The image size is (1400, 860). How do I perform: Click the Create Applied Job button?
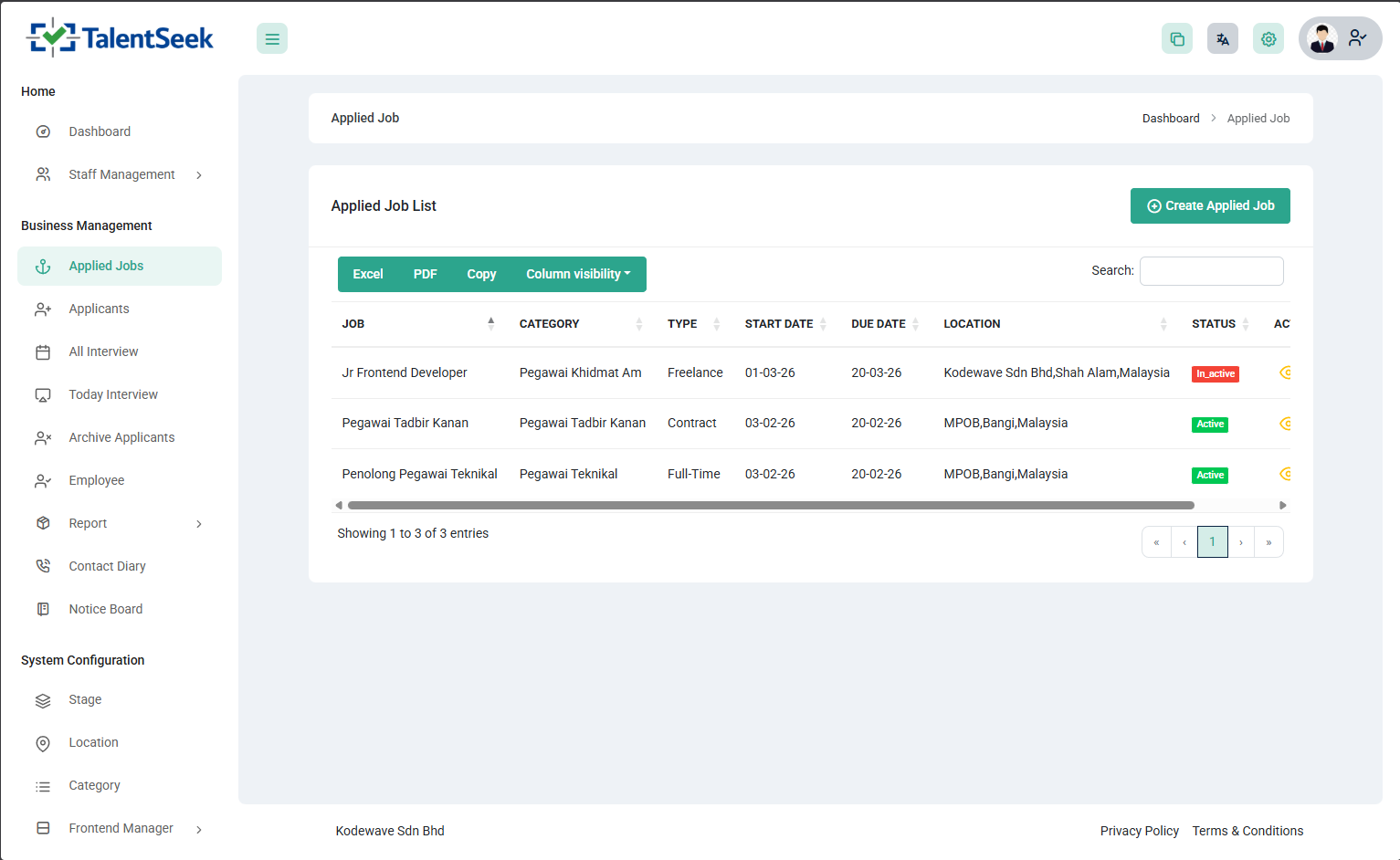pos(1210,205)
